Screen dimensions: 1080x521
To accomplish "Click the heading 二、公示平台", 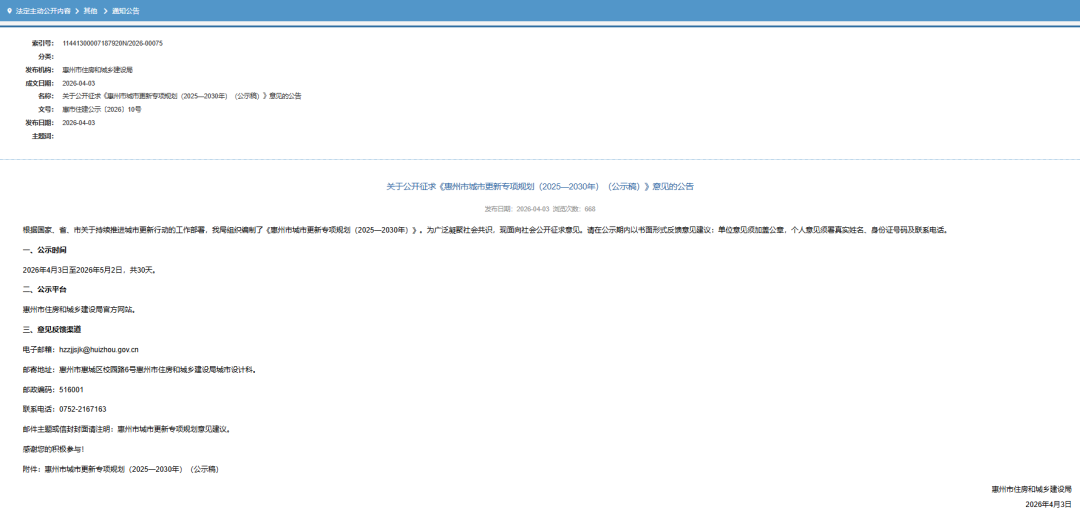I will point(45,289).
